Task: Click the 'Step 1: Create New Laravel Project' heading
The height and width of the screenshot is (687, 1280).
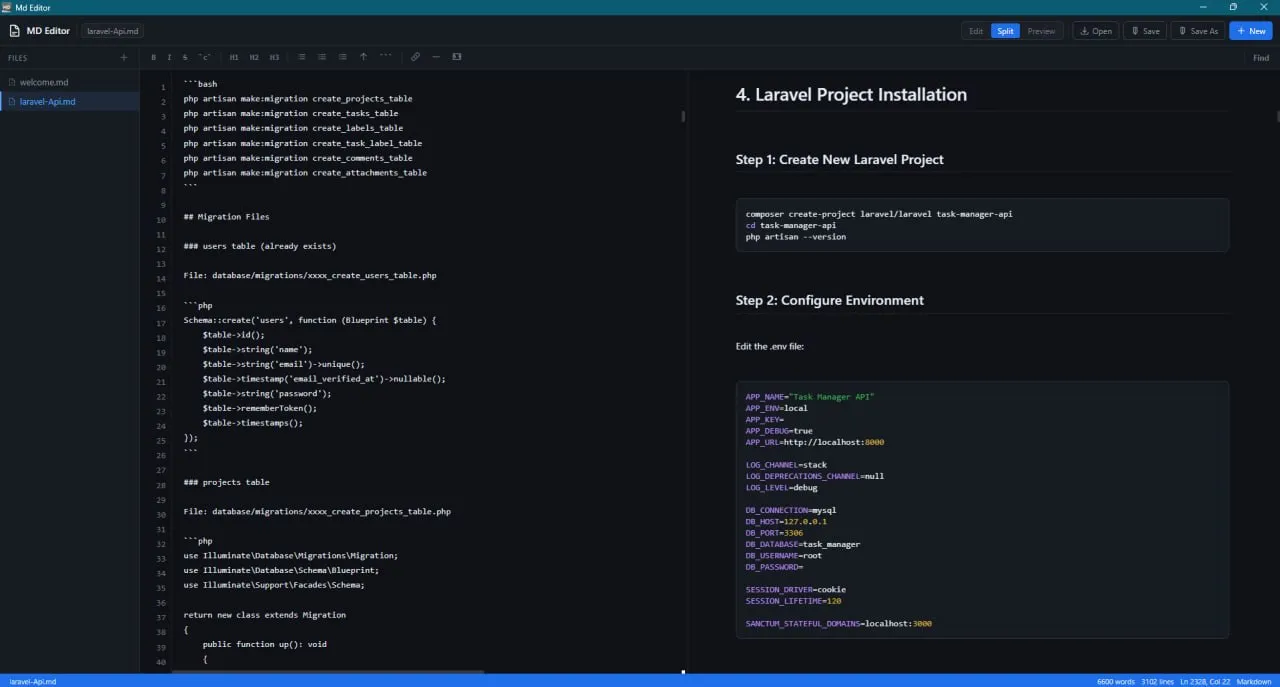Action: [x=839, y=159]
